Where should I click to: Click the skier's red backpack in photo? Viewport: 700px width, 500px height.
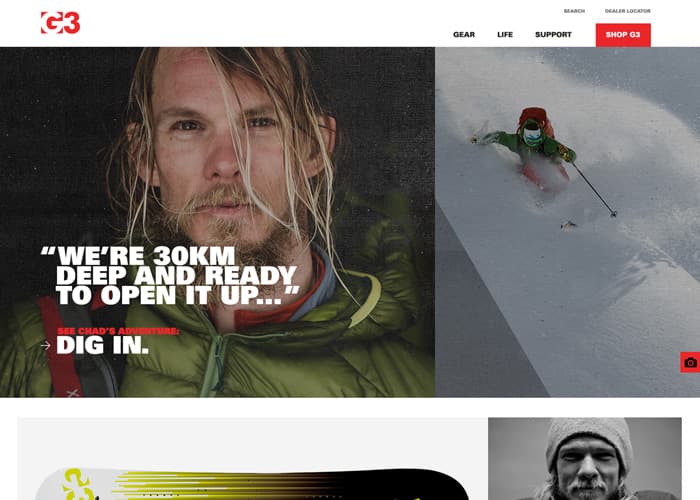point(535,117)
